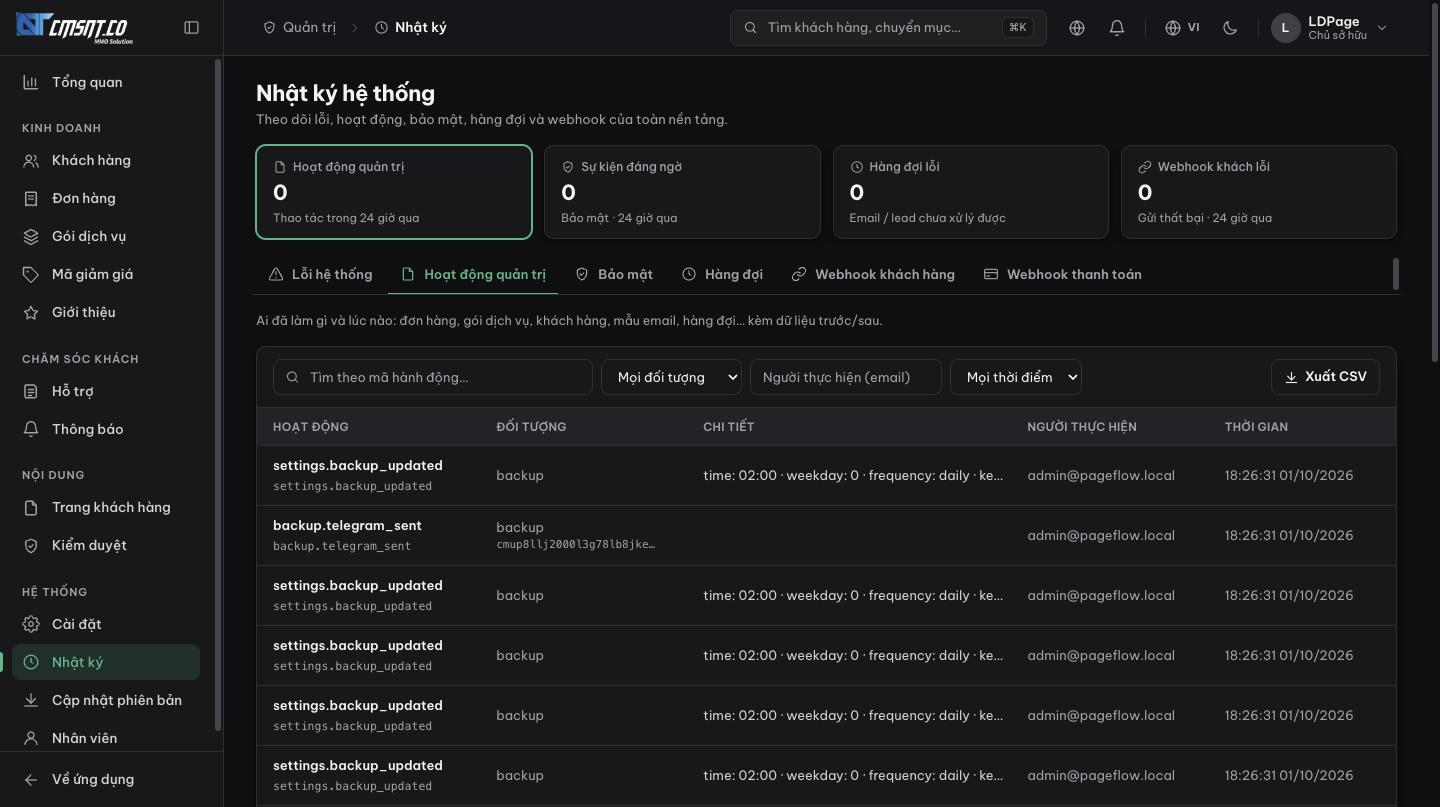Go to Quản trị breadcrumb link
1440x807 pixels.
[x=299, y=27]
